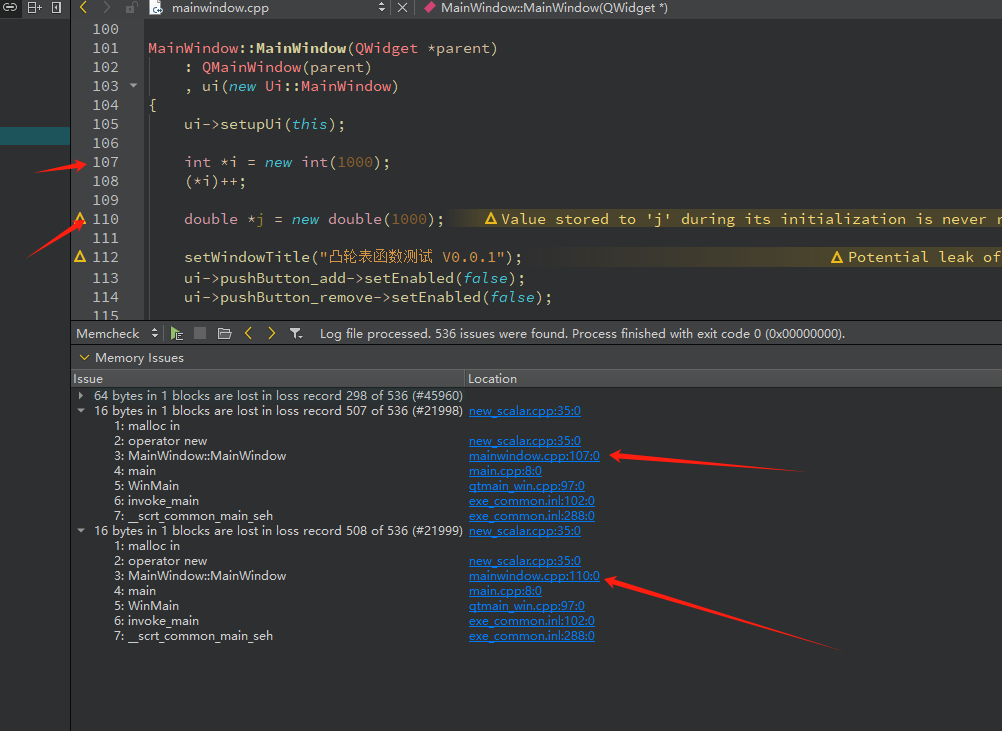Collapse the loss record 508 tree row
This screenshot has width=1002, height=731.
(x=81, y=531)
